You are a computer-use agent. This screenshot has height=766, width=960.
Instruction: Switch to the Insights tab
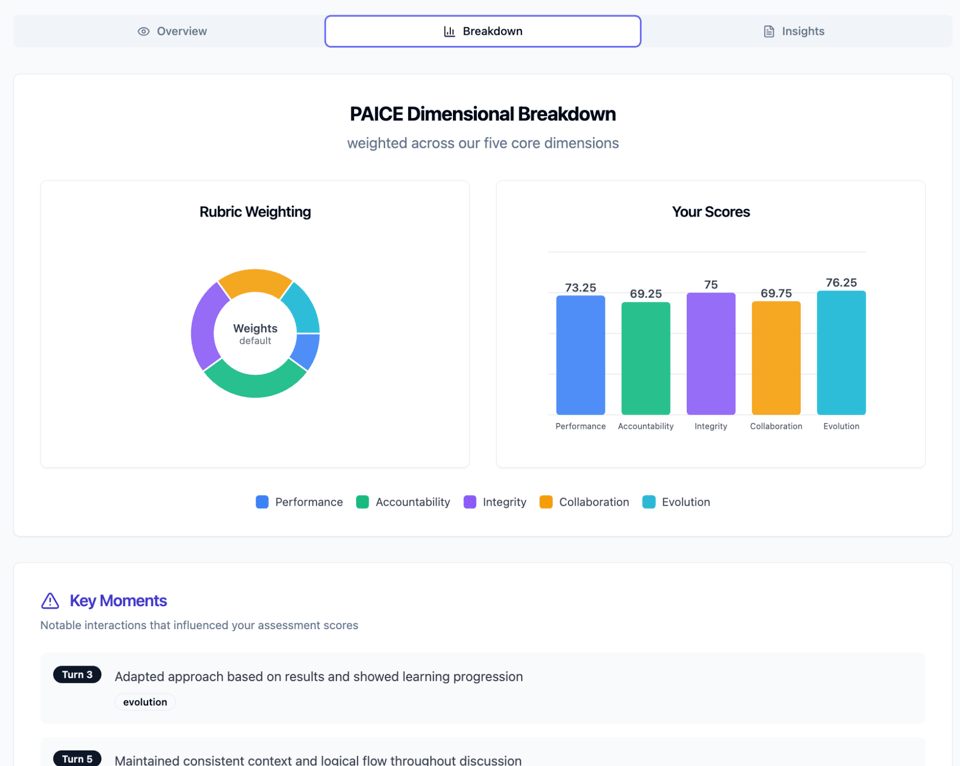point(794,31)
